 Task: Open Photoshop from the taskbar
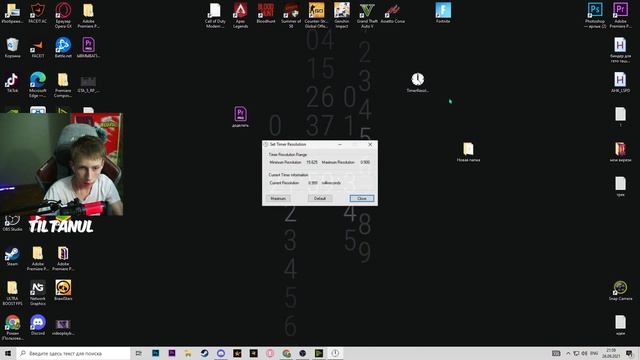156,353
